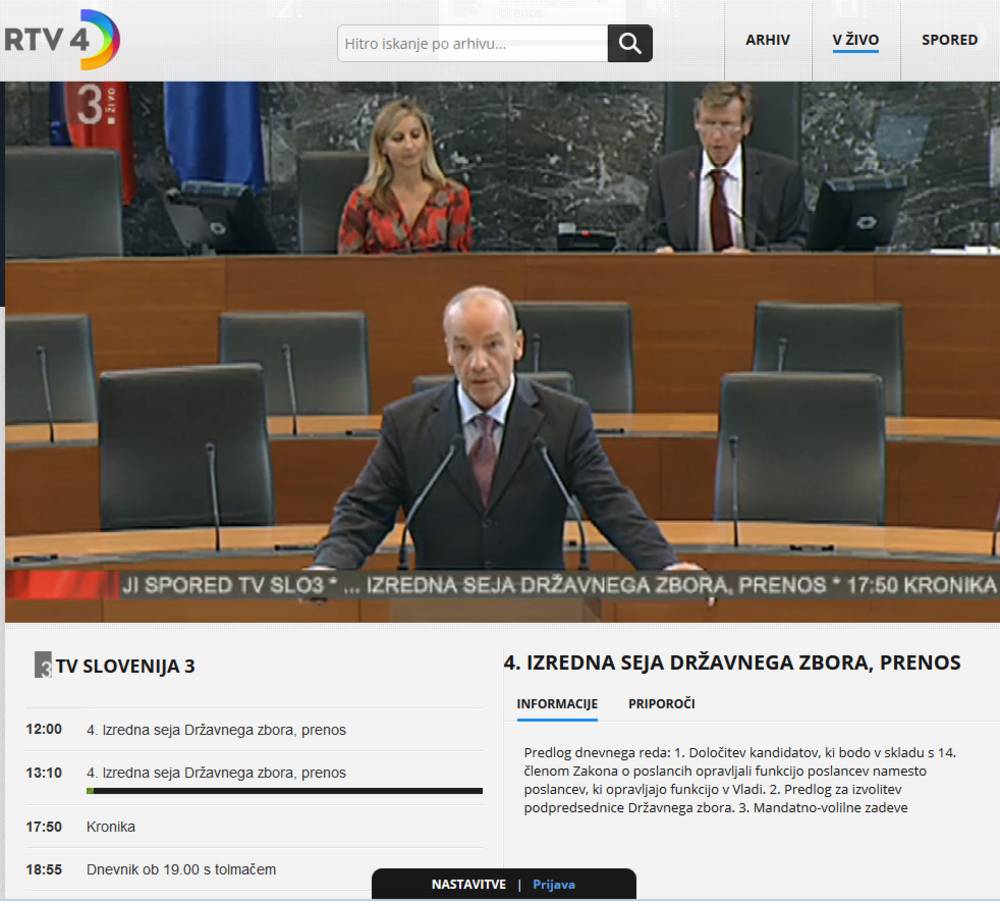Screen dimensions: 1000x901
Task: Open the SPORED schedule menu
Action: pos(949,40)
